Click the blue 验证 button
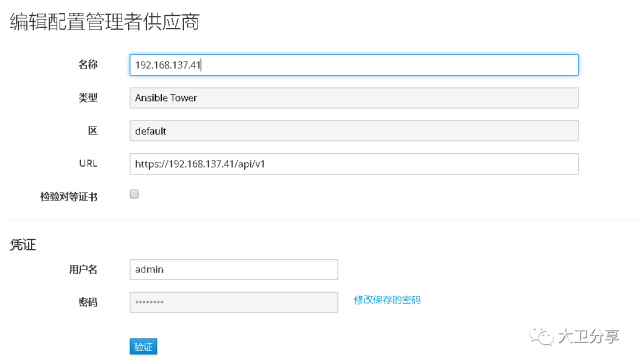640x364 pixels. coord(143,347)
